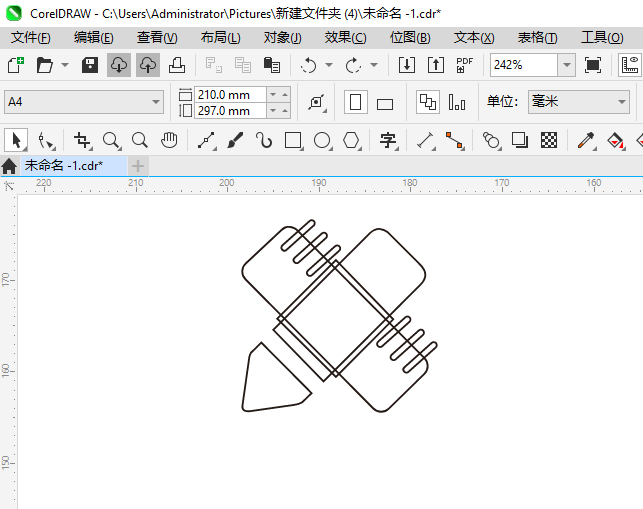Select the Ellipse tool

[x=322, y=140]
